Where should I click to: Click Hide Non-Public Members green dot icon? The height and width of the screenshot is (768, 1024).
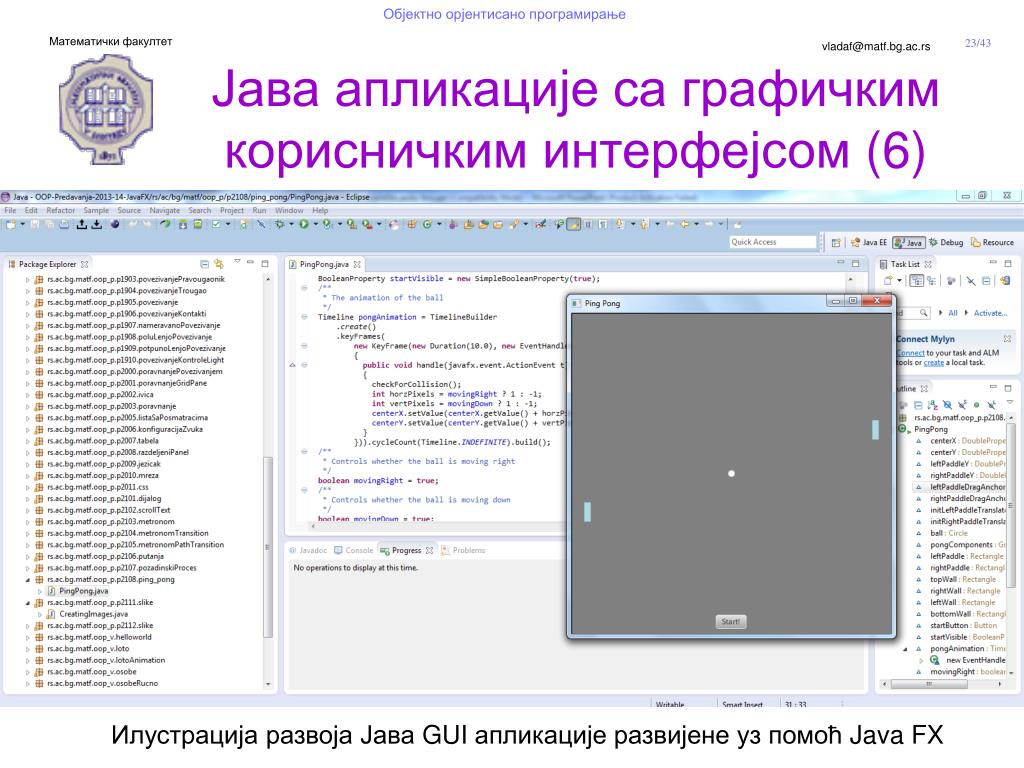tap(976, 405)
